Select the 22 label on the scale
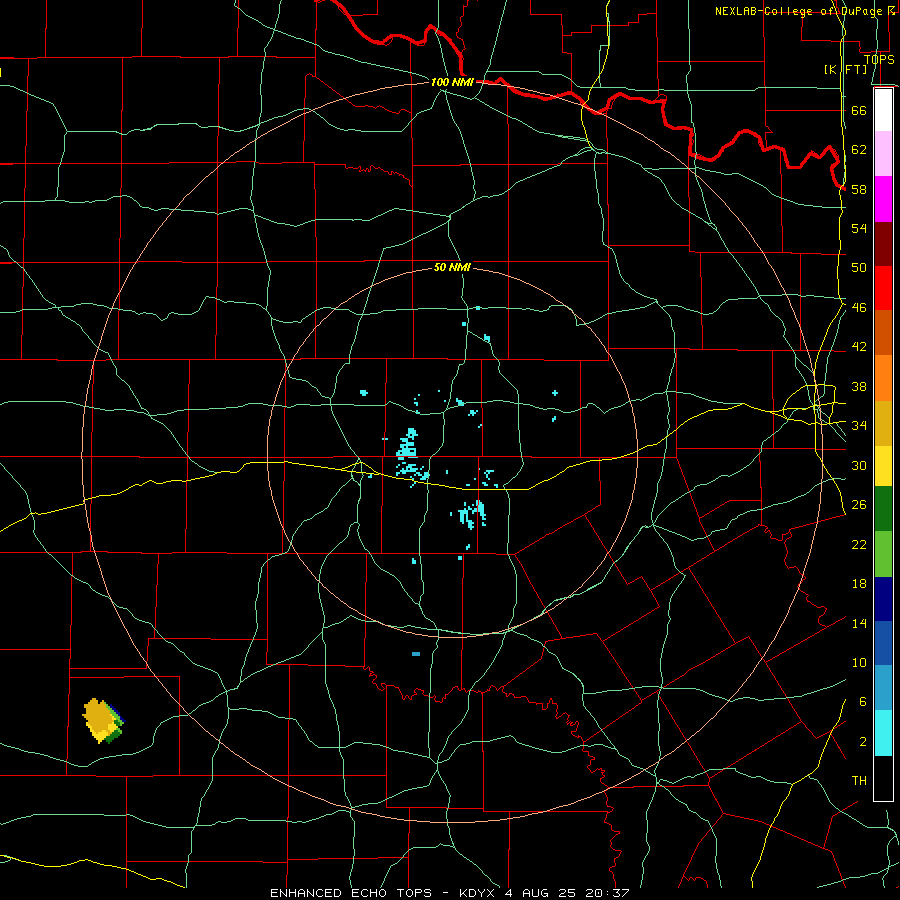900x900 pixels. 859,544
